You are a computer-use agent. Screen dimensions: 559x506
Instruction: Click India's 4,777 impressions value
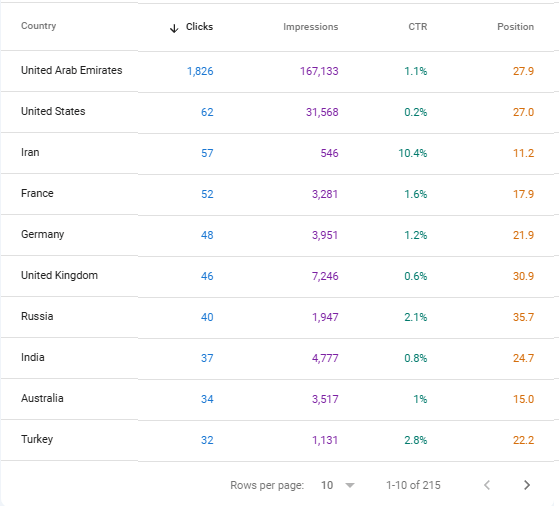(x=325, y=358)
